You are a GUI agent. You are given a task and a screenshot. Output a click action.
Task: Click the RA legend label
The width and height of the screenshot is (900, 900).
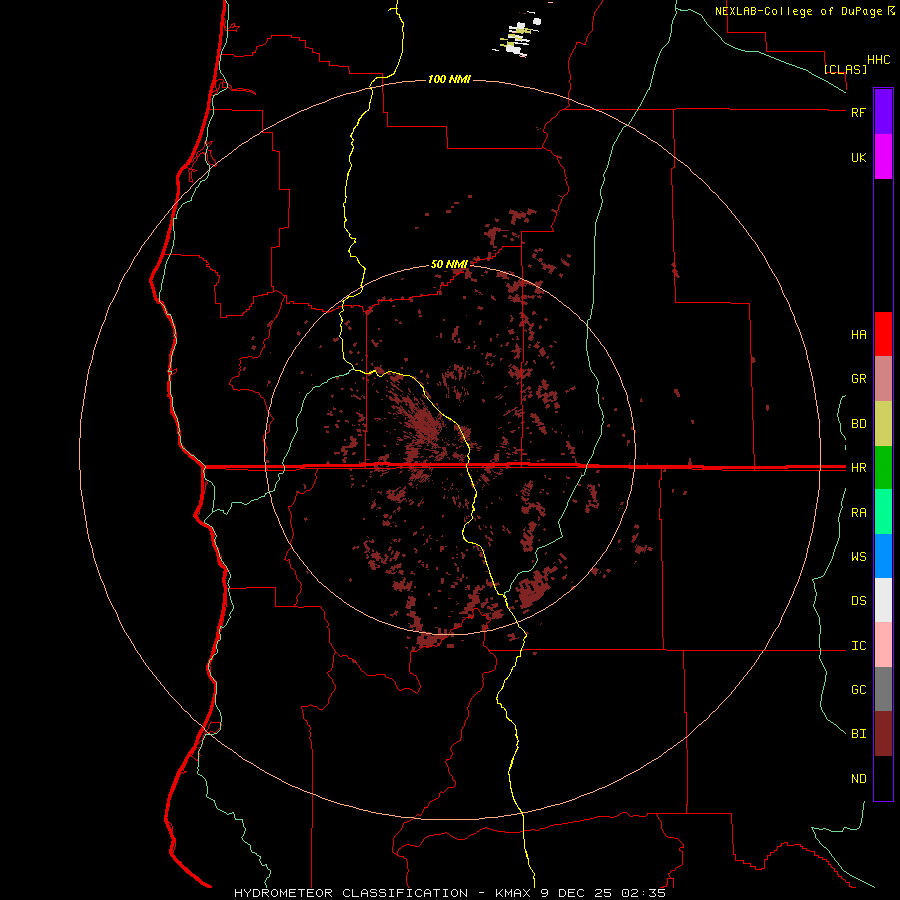click(858, 513)
